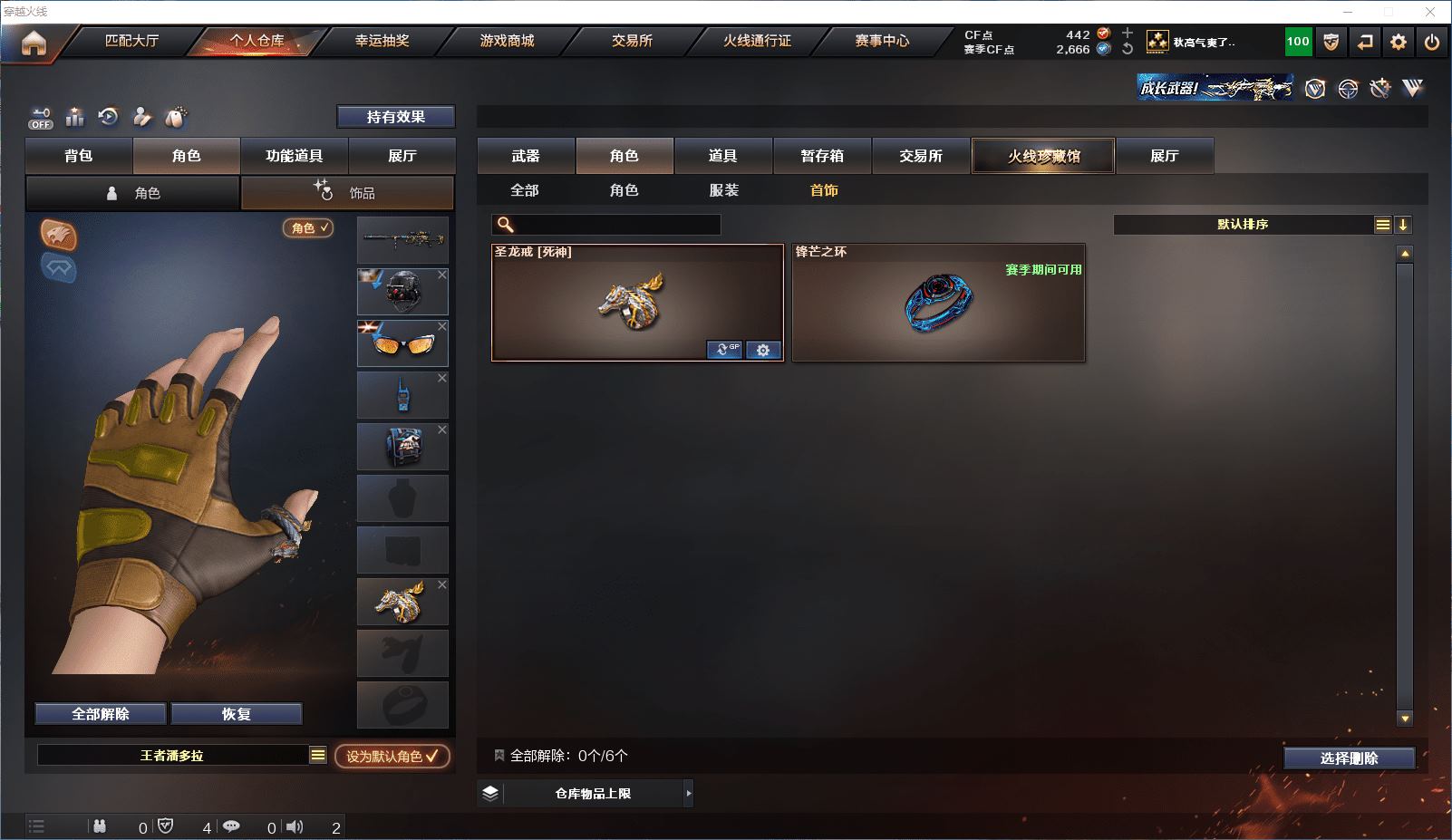The width and height of the screenshot is (1452, 840).
Task: Select the 锋芒之环 ring thumbnail
Action: pos(938,303)
